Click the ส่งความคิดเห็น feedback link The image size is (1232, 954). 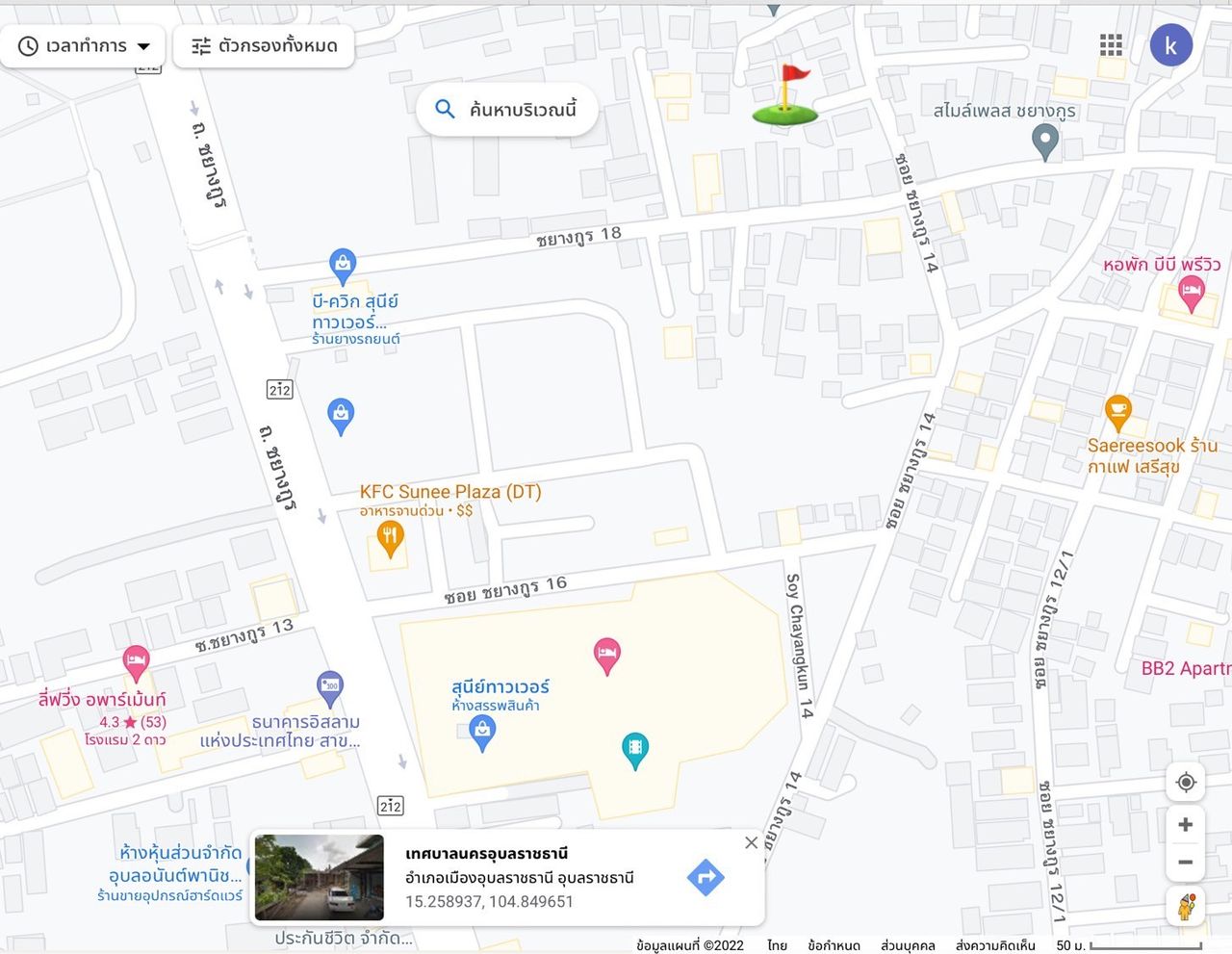tap(995, 945)
